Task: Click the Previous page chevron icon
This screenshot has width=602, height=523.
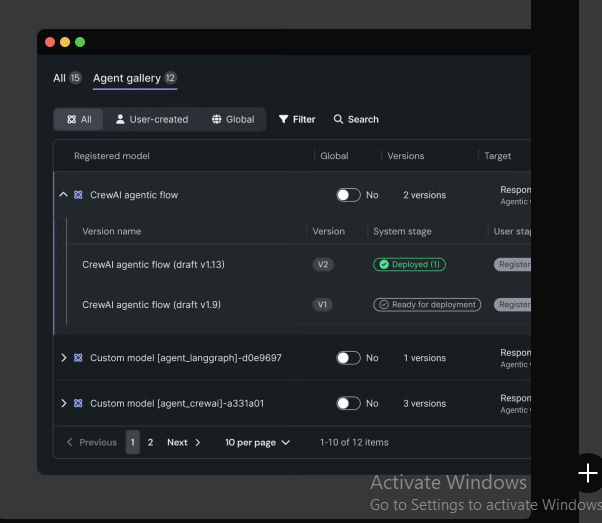Action: coord(69,442)
